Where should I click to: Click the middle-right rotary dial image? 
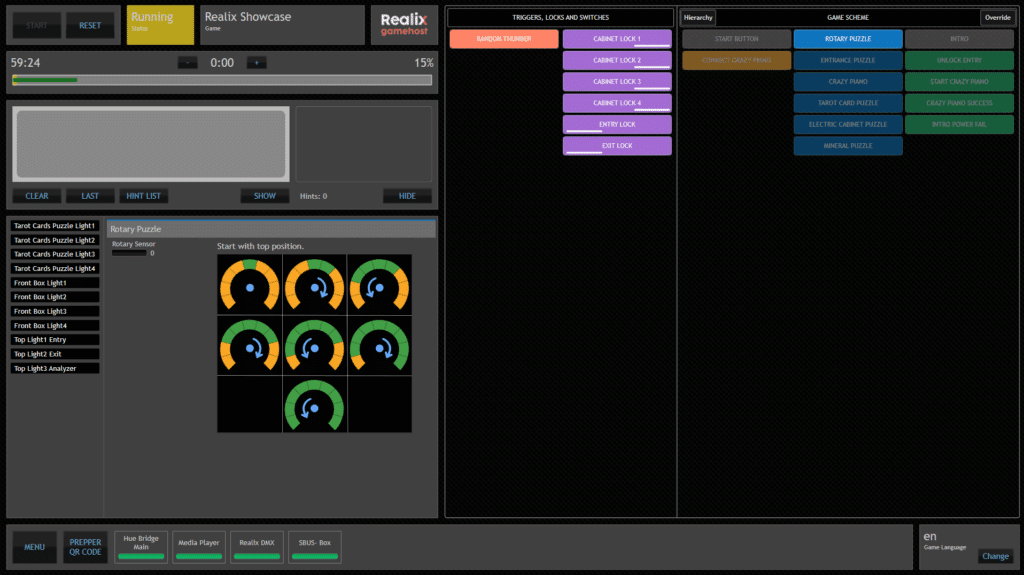pyautogui.click(x=379, y=345)
